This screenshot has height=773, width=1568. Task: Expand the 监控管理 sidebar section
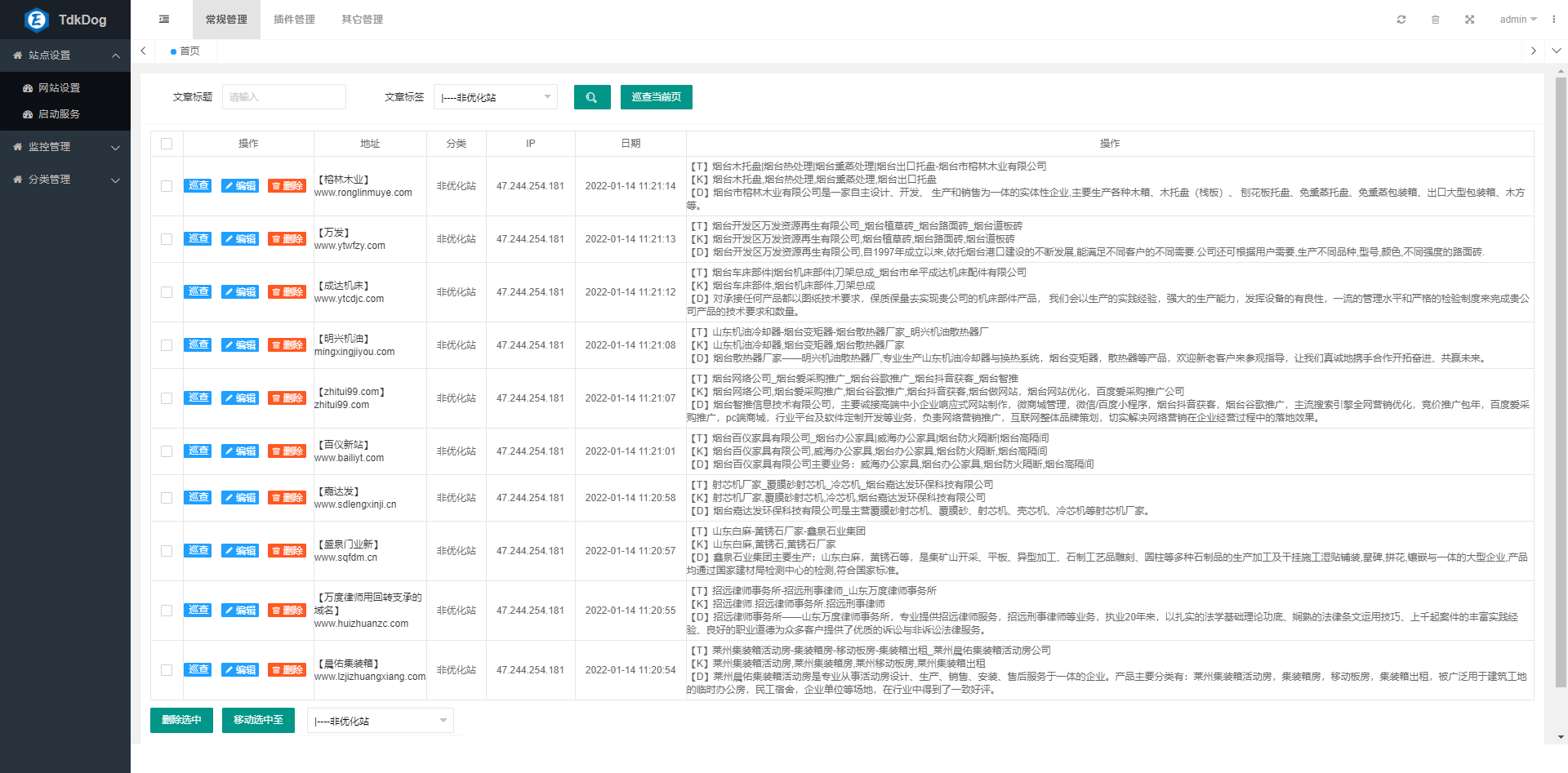pyautogui.click(x=116, y=147)
